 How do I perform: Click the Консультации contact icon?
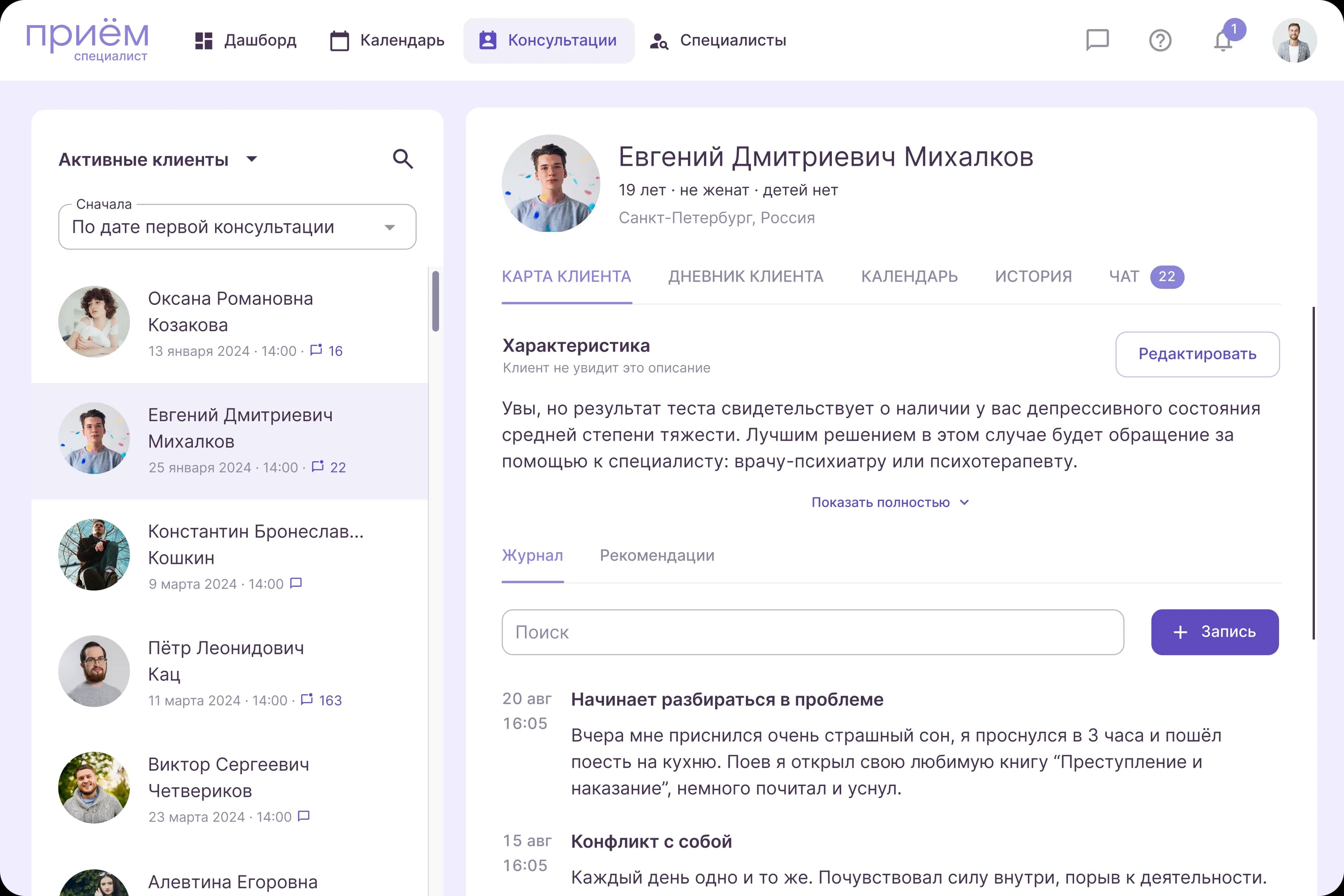tap(487, 40)
